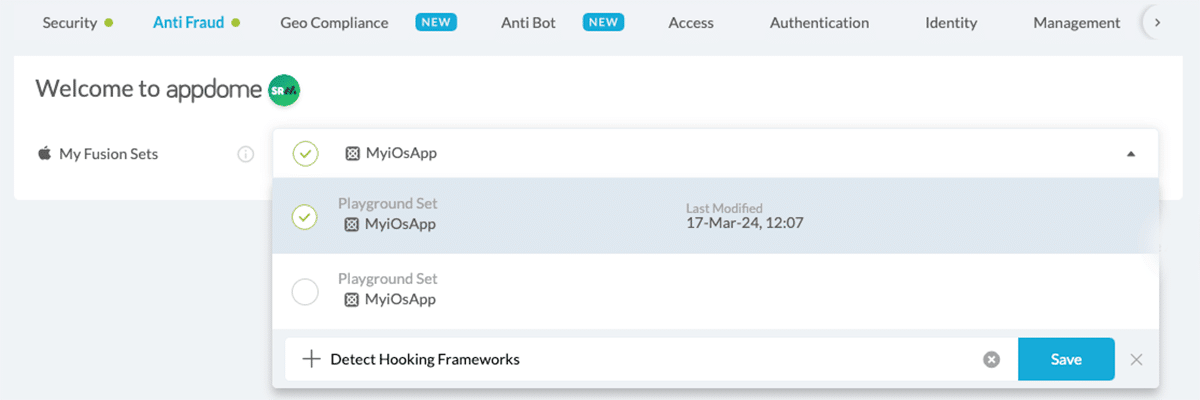1200x400 pixels.
Task: Open the Security tab
Action: (69, 22)
